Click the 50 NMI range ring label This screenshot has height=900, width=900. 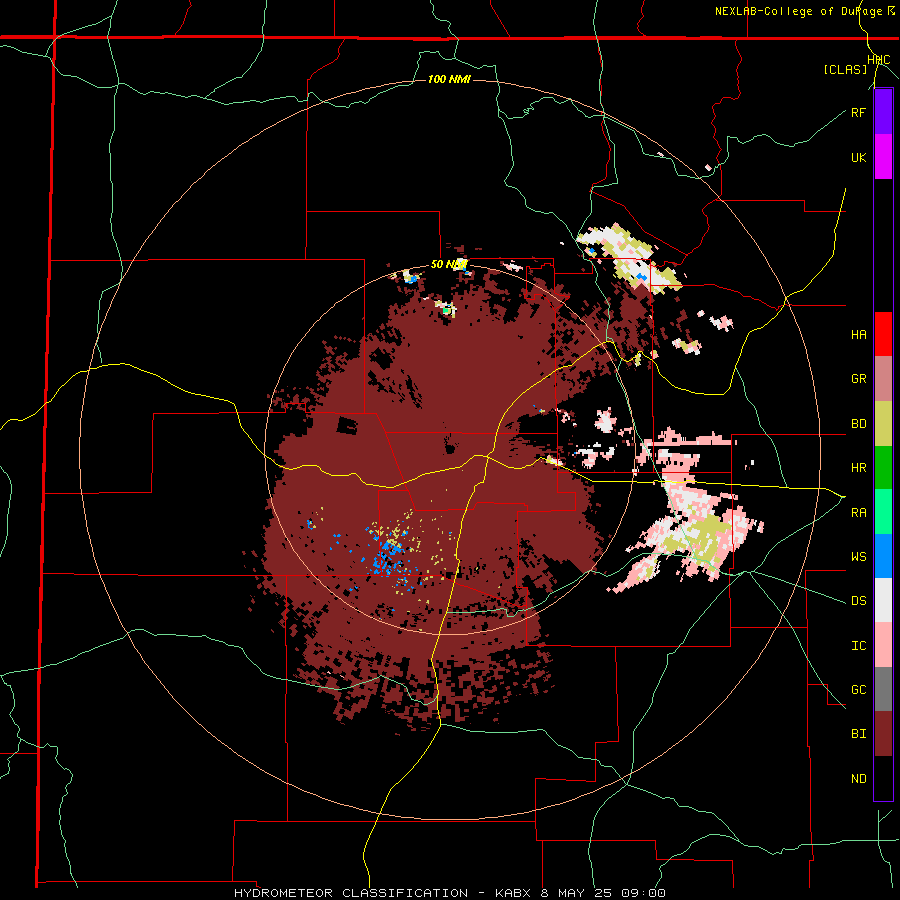pos(448,265)
